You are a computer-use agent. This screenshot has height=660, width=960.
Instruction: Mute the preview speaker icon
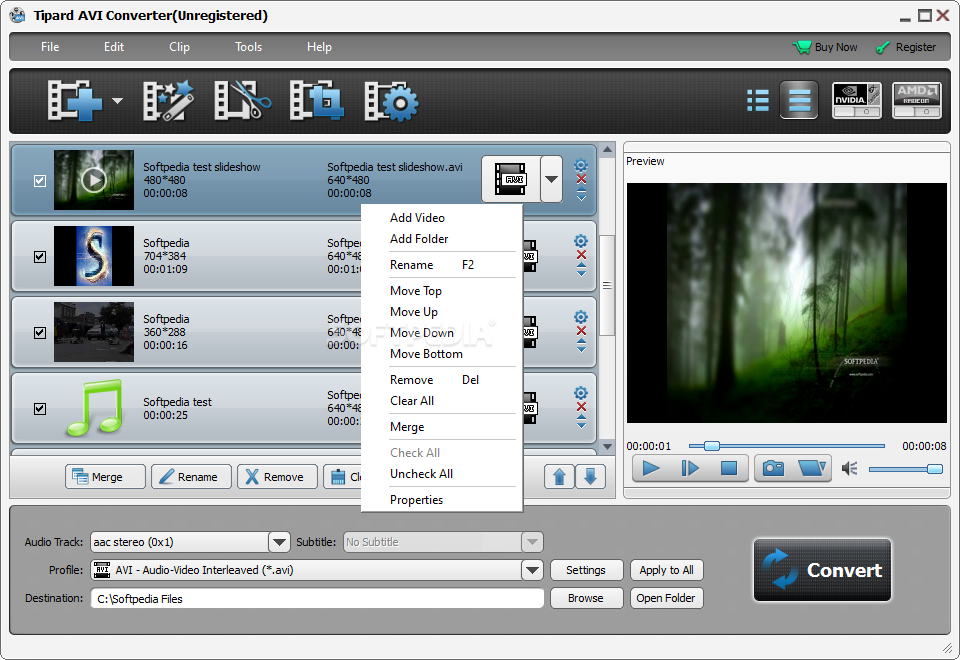[850, 469]
